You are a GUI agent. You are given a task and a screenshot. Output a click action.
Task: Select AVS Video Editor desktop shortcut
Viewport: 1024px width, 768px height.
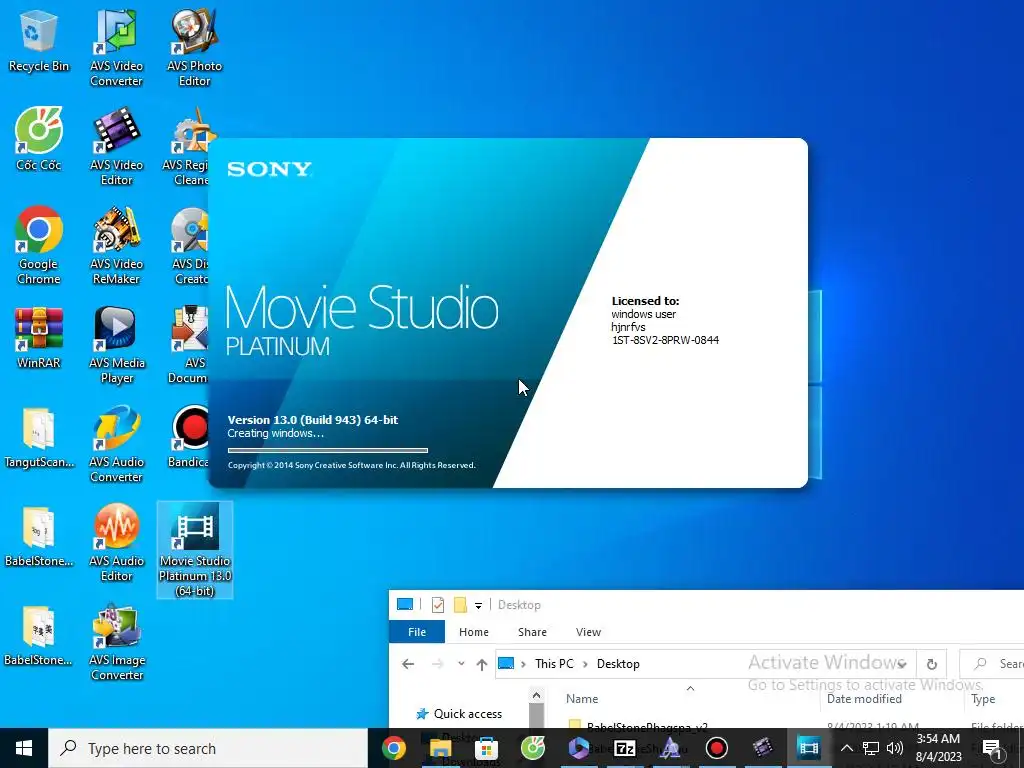click(116, 148)
